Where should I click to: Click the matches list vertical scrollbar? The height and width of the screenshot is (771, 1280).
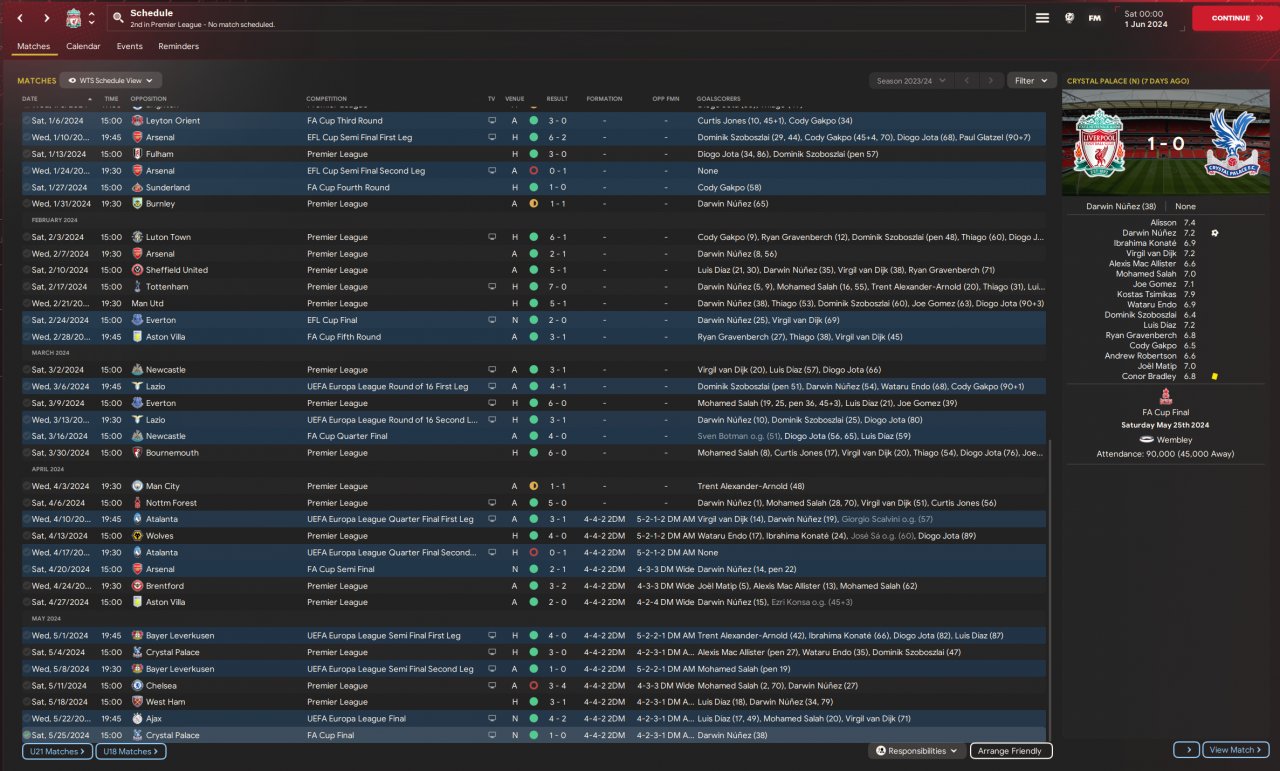[x=1050, y=590]
